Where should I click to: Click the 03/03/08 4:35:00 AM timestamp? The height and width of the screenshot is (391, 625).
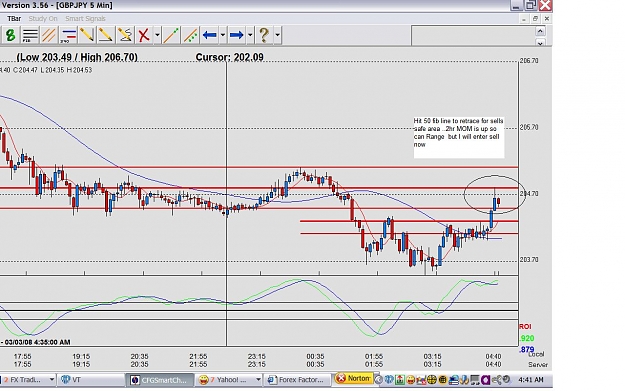[x=37, y=342]
